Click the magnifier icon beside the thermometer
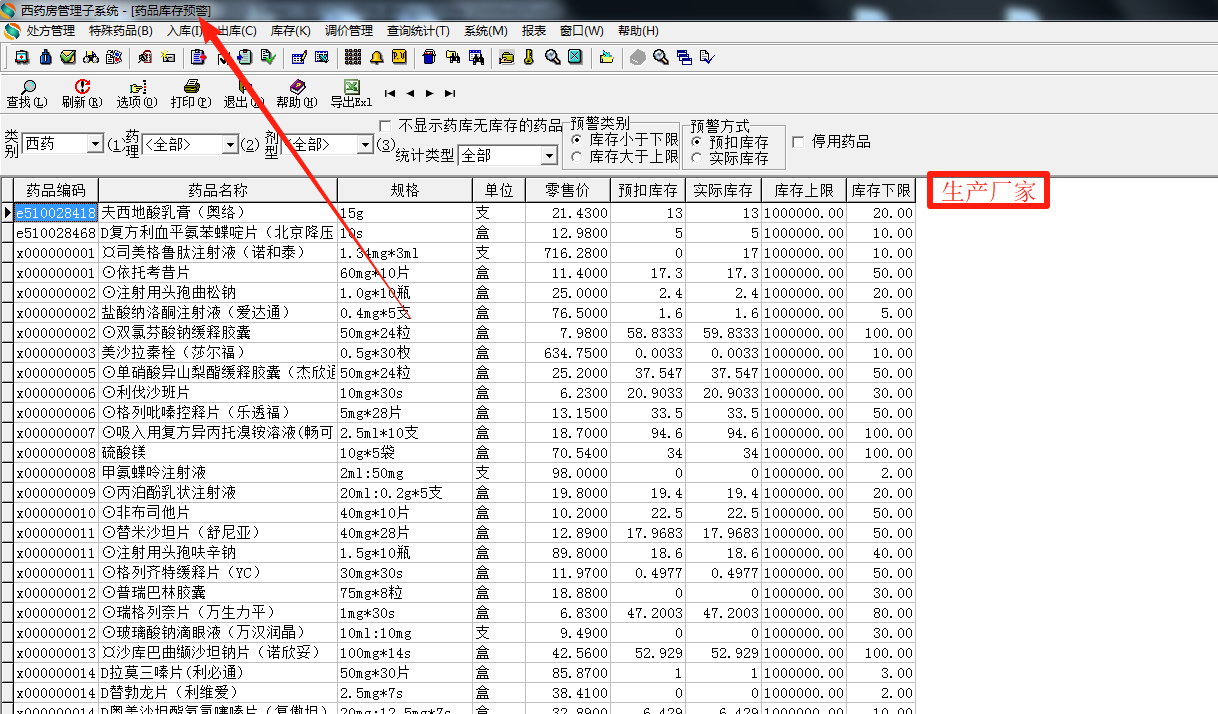Screen dimensions: 1218x714 [x=552, y=57]
